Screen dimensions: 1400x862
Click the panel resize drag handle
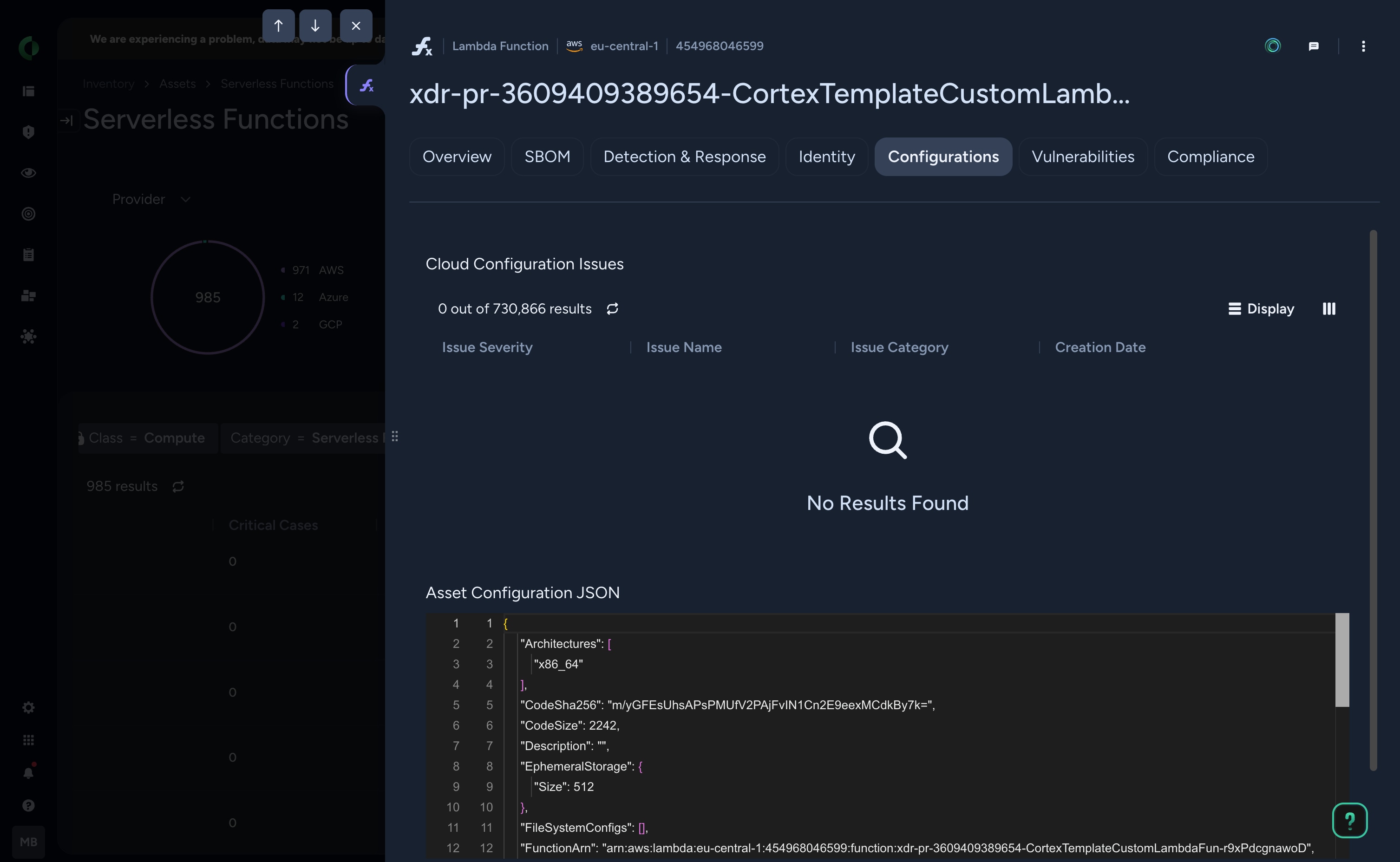tap(394, 437)
